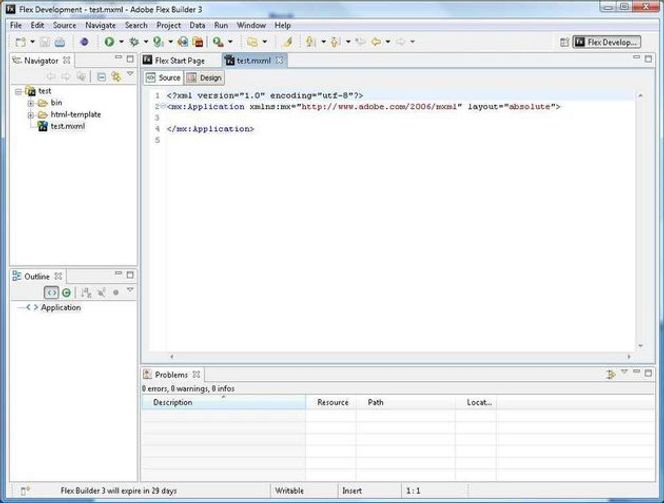This screenshot has height=503, width=664.
Task: Click the yellow Back navigation arrow
Action: click(x=376, y=42)
